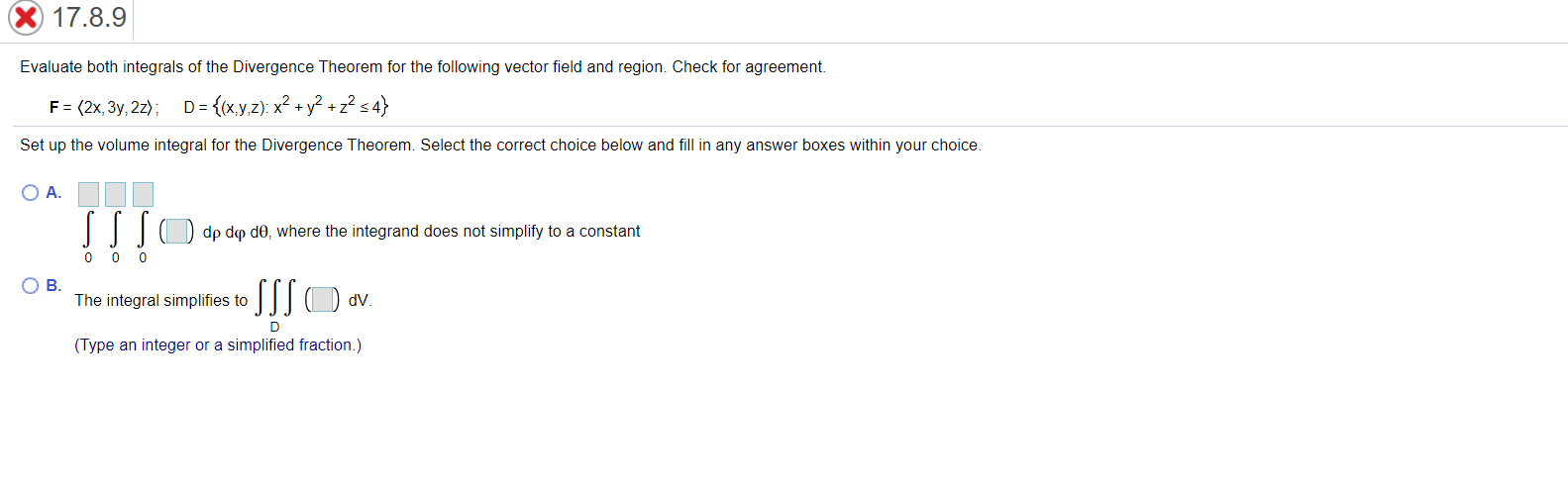Viewport: 1568px width, 491px height.
Task: Click the 'Set up the volume integral' instruction
Action: pyautogui.click(x=500, y=146)
